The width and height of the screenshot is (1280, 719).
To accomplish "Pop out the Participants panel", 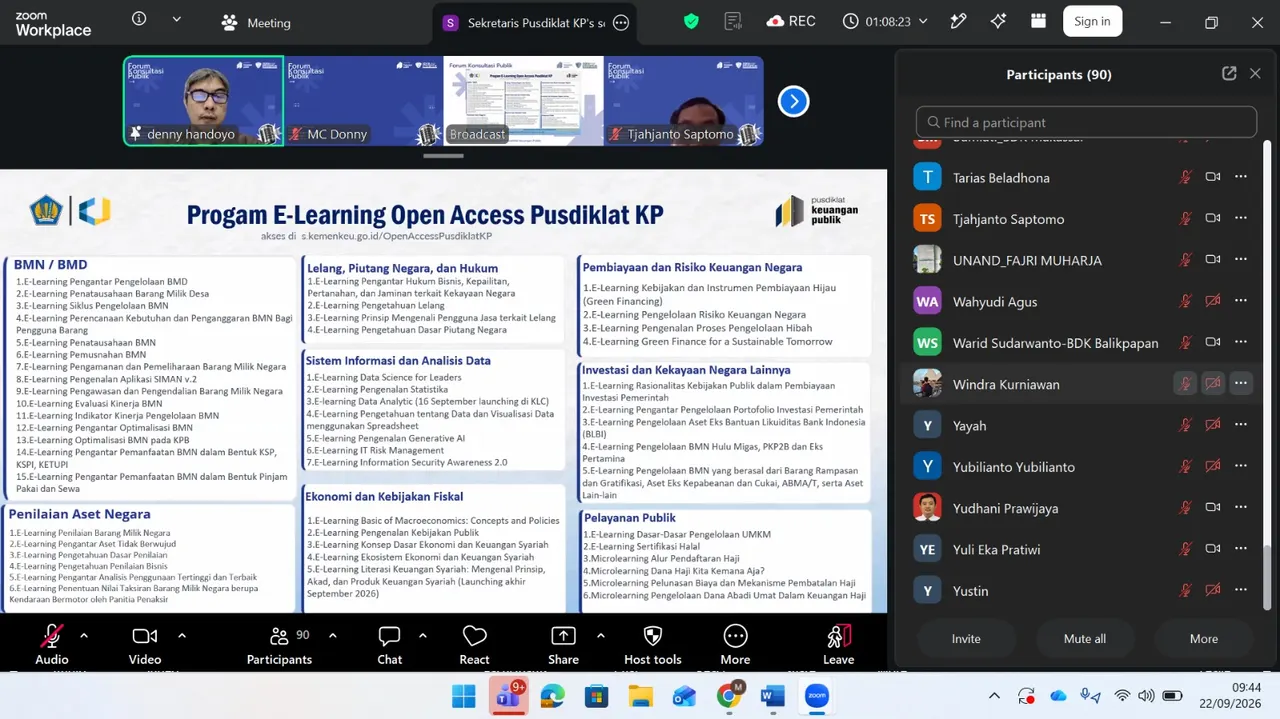I will coord(1229,74).
